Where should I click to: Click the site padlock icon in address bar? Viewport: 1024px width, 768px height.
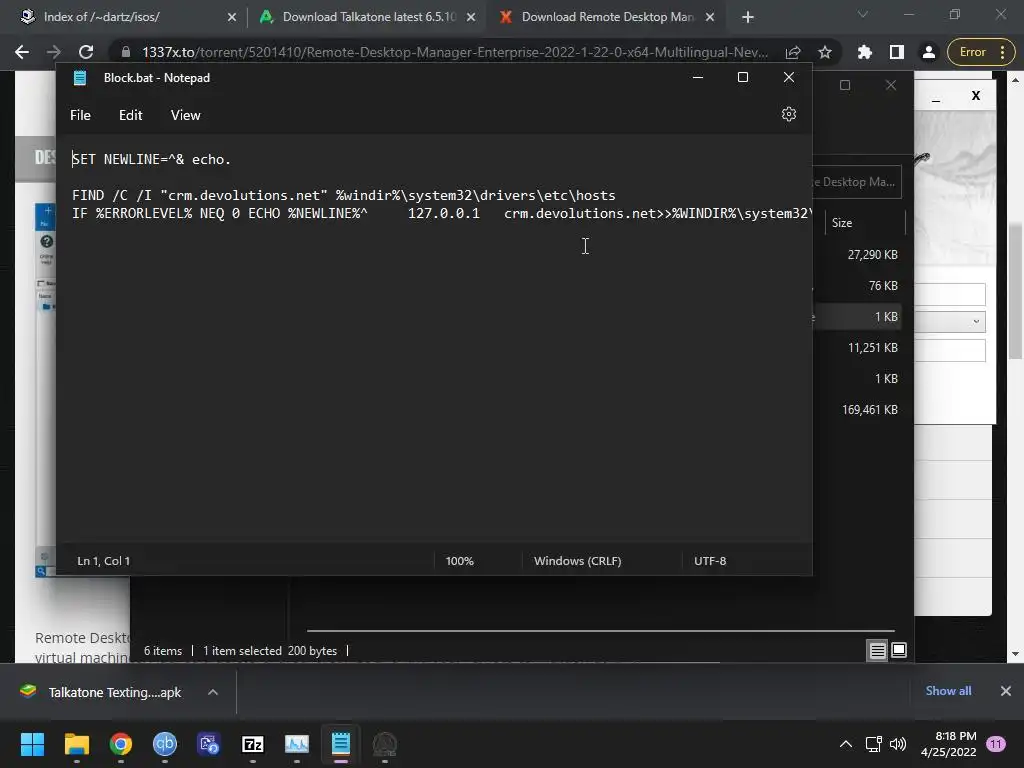click(x=125, y=52)
